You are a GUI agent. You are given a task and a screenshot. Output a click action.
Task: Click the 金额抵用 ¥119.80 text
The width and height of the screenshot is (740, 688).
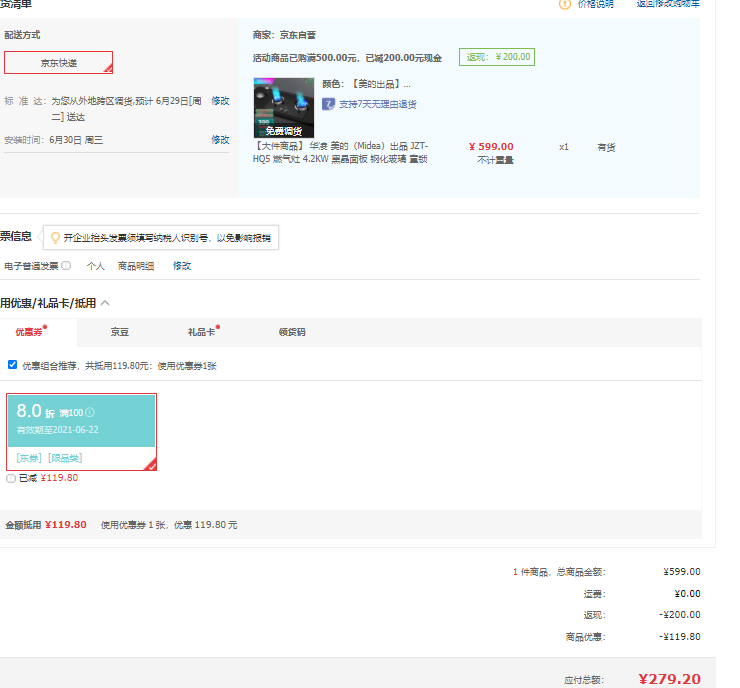46,525
